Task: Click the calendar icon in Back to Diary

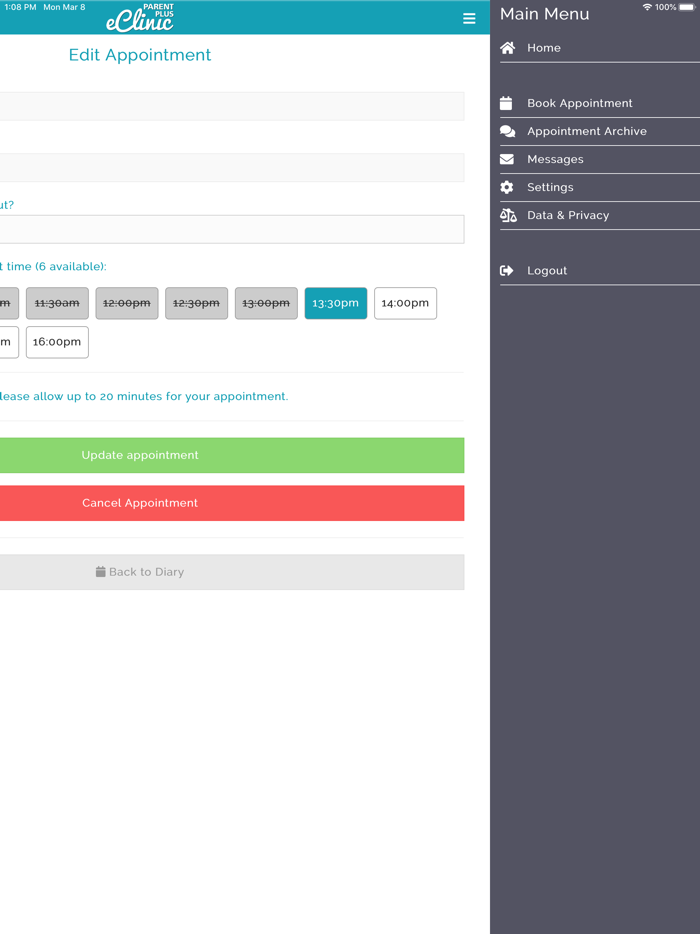Action: click(x=101, y=572)
